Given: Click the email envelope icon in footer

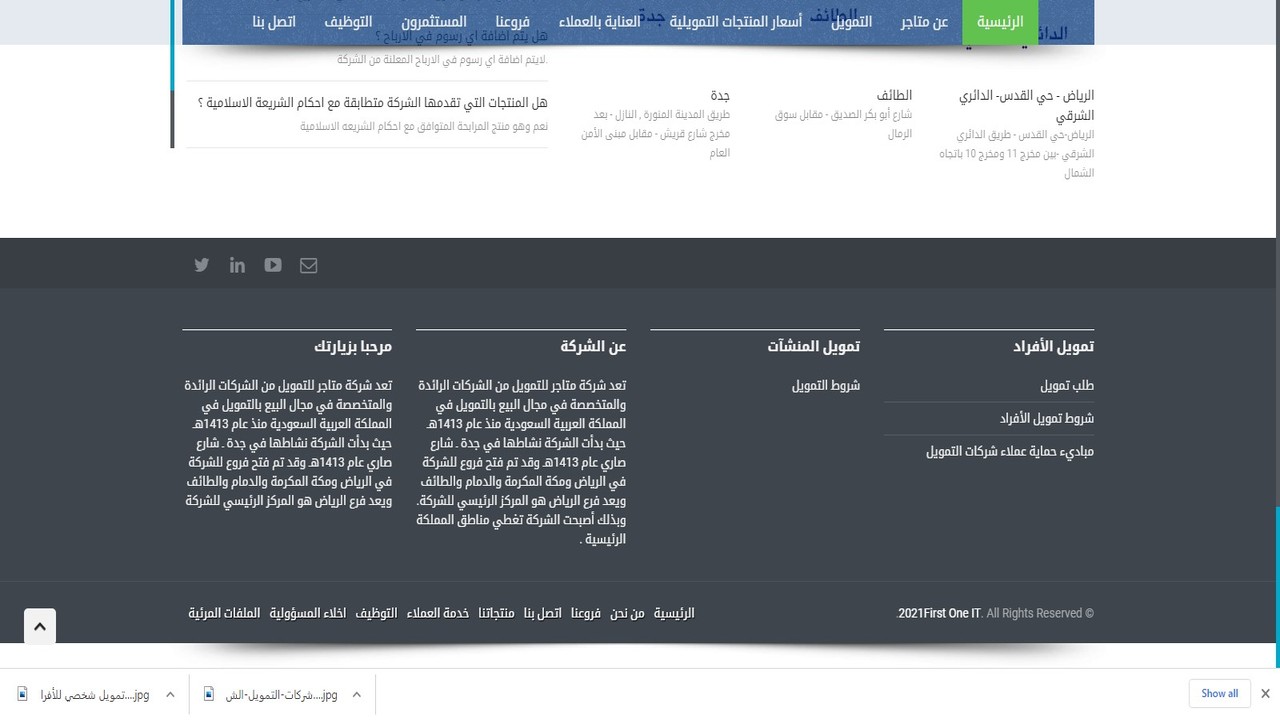Looking at the screenshot, I should coord(308,265).
